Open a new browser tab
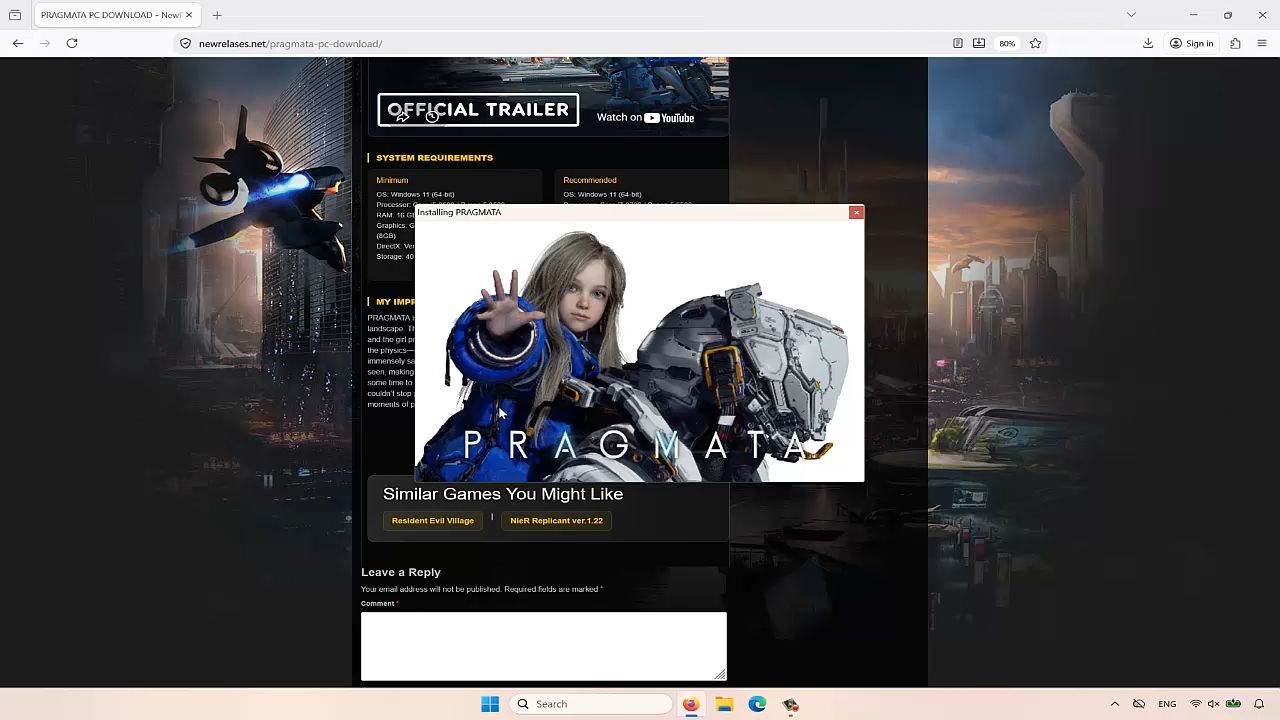This screenshot has width=1280, height=720. click(217, 15)
